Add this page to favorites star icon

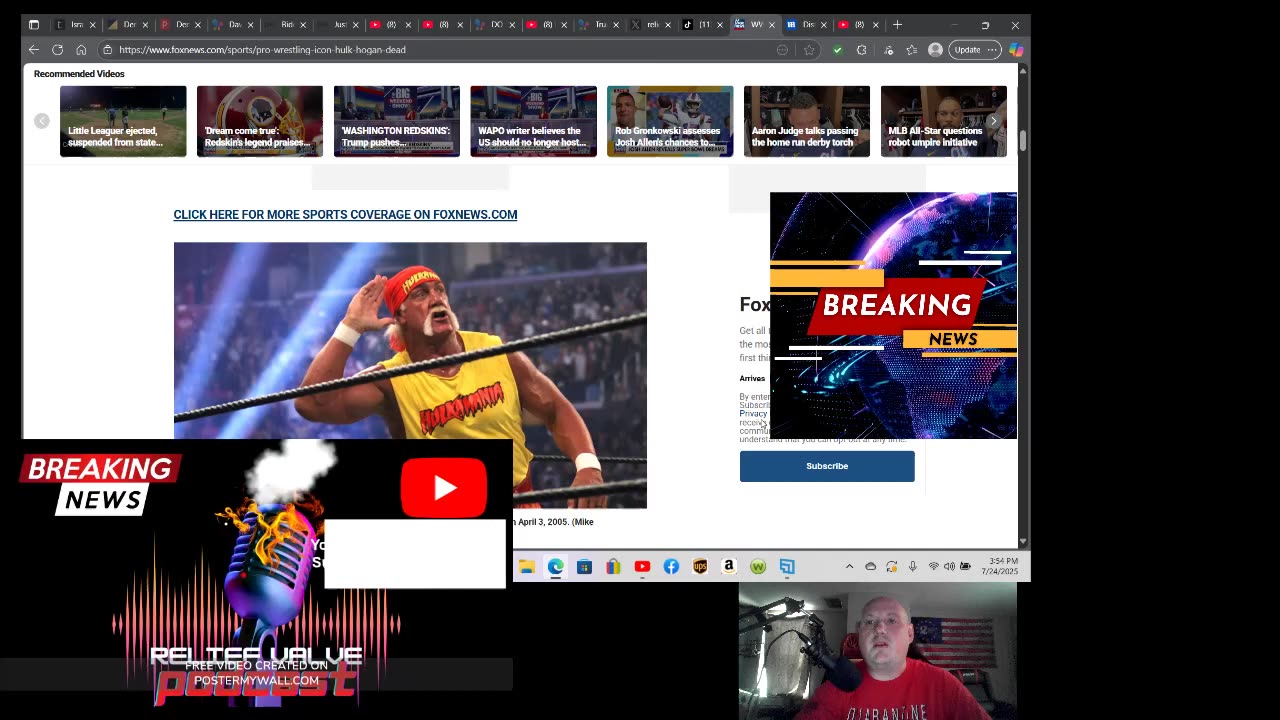[x=809, y=50]
